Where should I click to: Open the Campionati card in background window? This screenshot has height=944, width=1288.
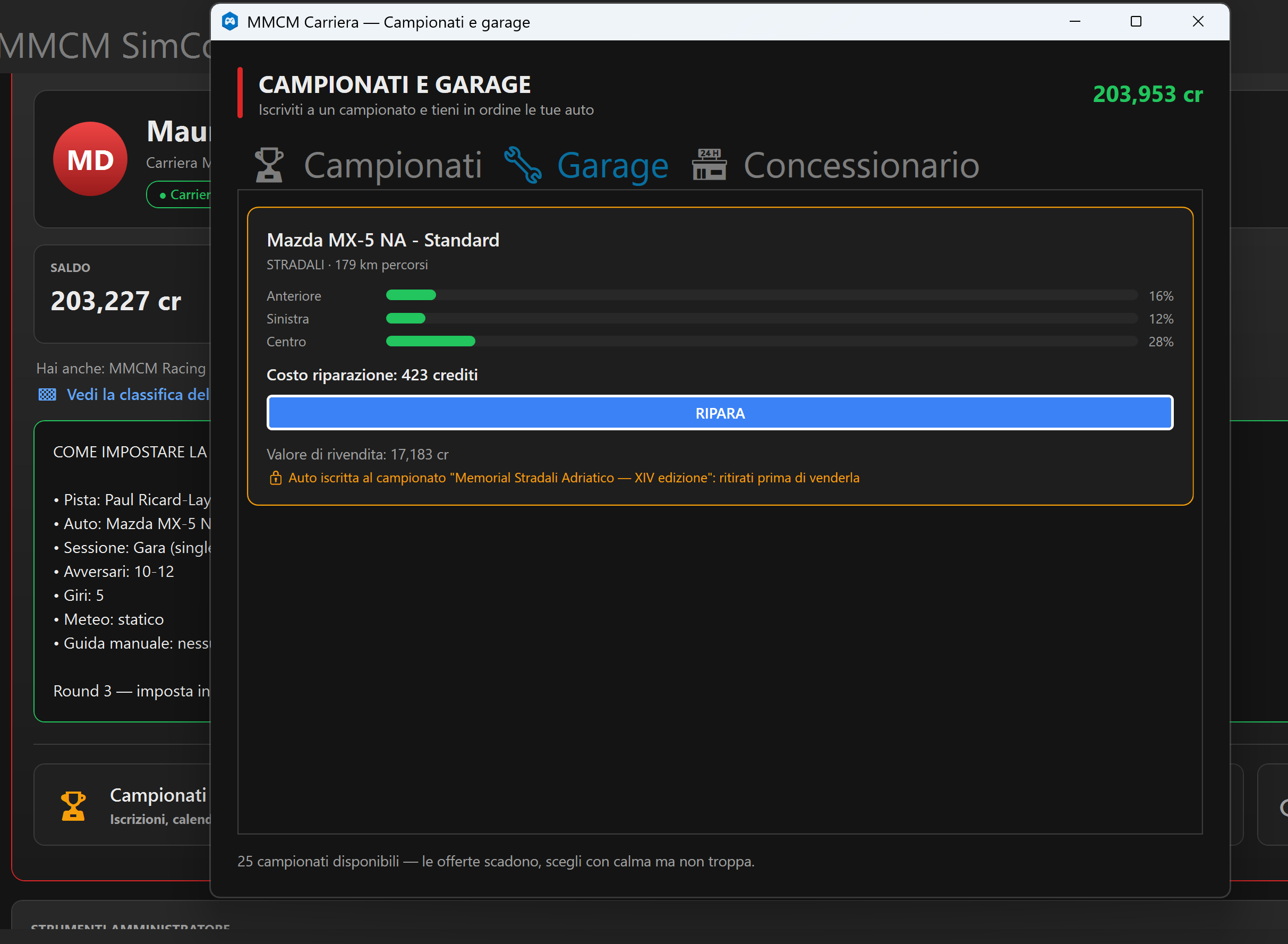pyautogui.click(x=122, y=805)
